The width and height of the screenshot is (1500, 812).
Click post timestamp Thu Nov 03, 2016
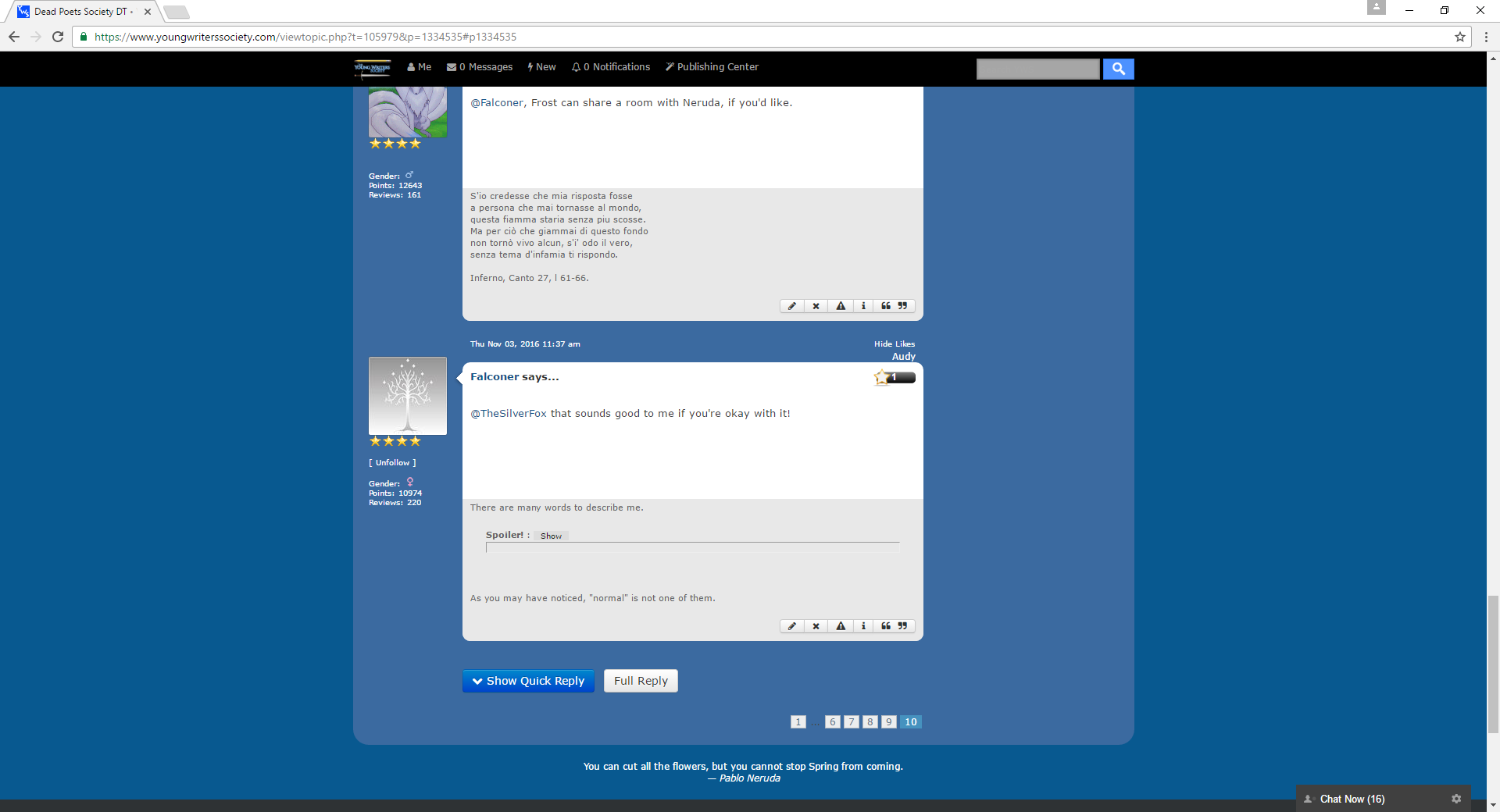pos(525,344)
